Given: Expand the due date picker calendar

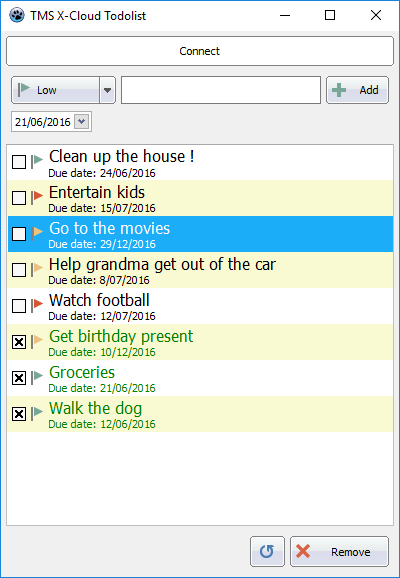Looking at the screenshot, I should point(81,122).
